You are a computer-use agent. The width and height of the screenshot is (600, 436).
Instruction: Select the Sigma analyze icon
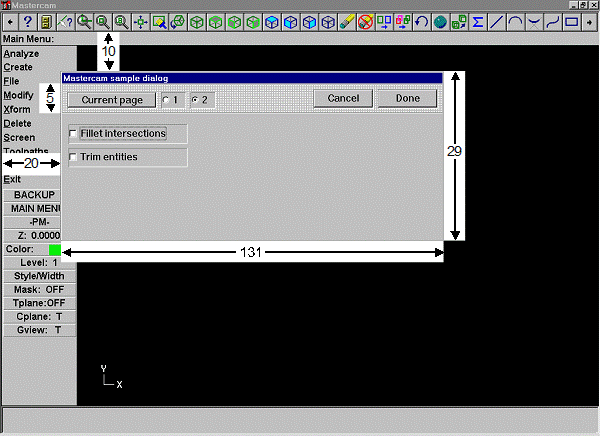pos(477,21)
